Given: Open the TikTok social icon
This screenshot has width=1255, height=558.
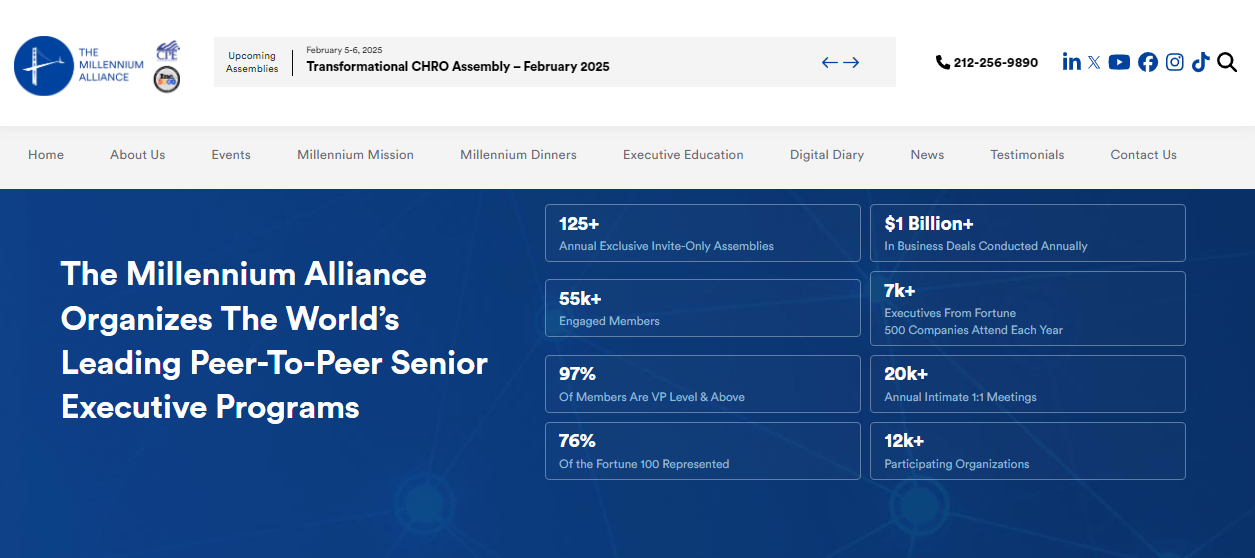Looking at the screenshot, I should click(1200, 62).
